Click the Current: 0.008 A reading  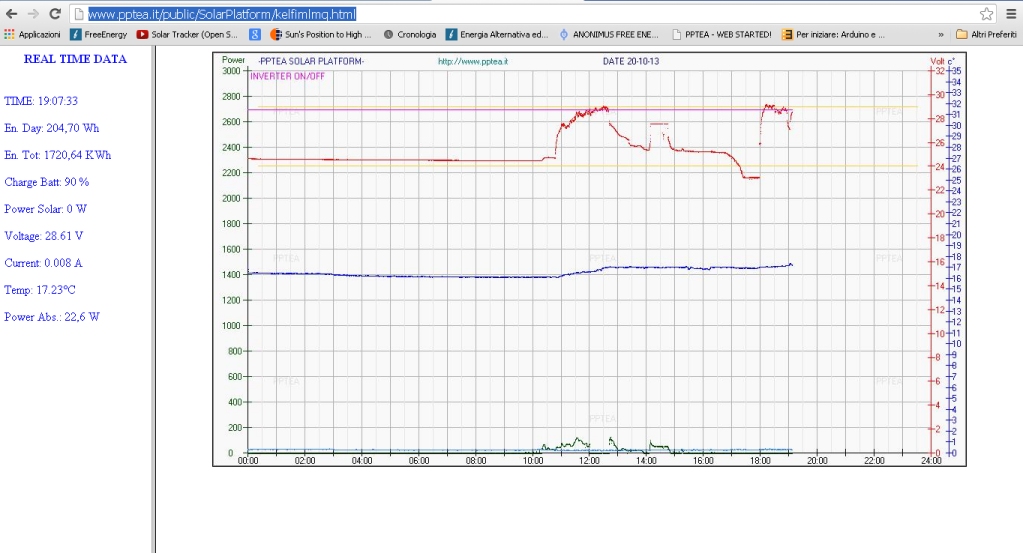pos(43,263)
